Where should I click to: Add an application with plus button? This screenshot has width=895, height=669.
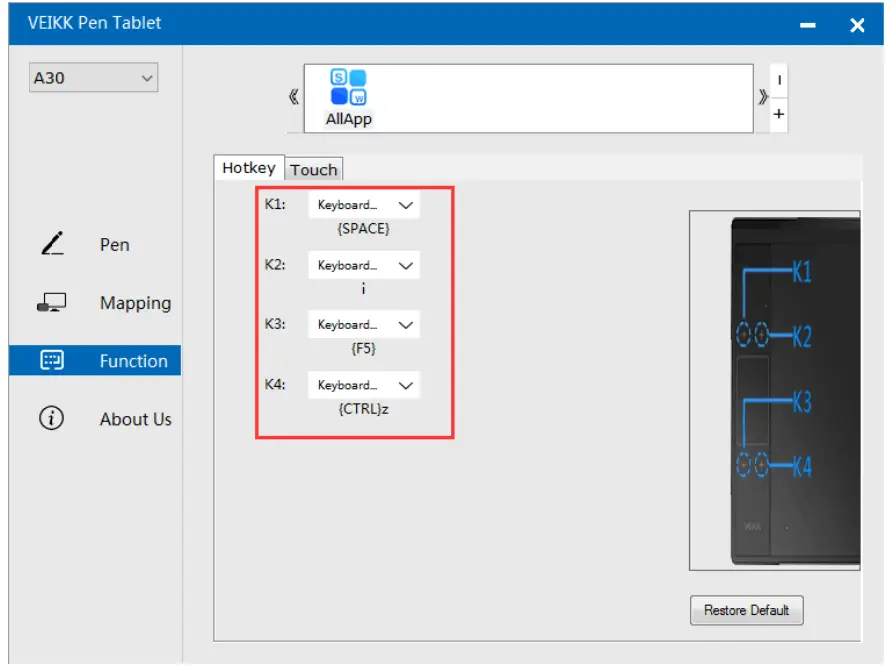pyautogui.click(x=779, y=115)
